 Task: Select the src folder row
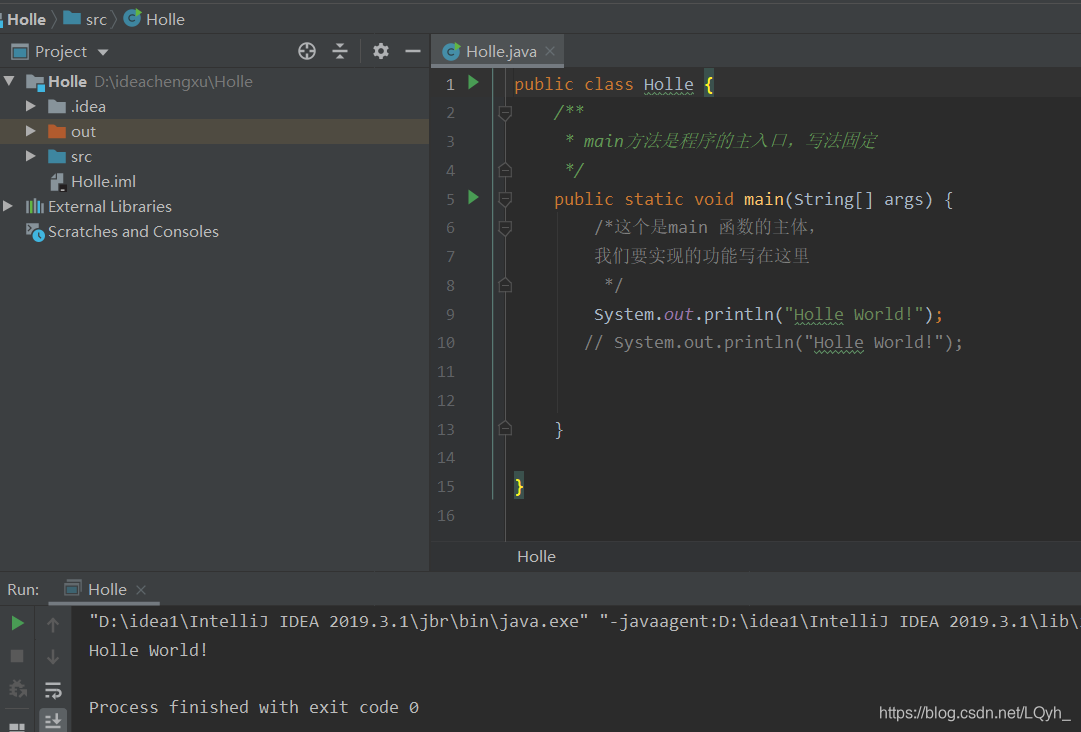pyautogui.click(x=214, y=156)
